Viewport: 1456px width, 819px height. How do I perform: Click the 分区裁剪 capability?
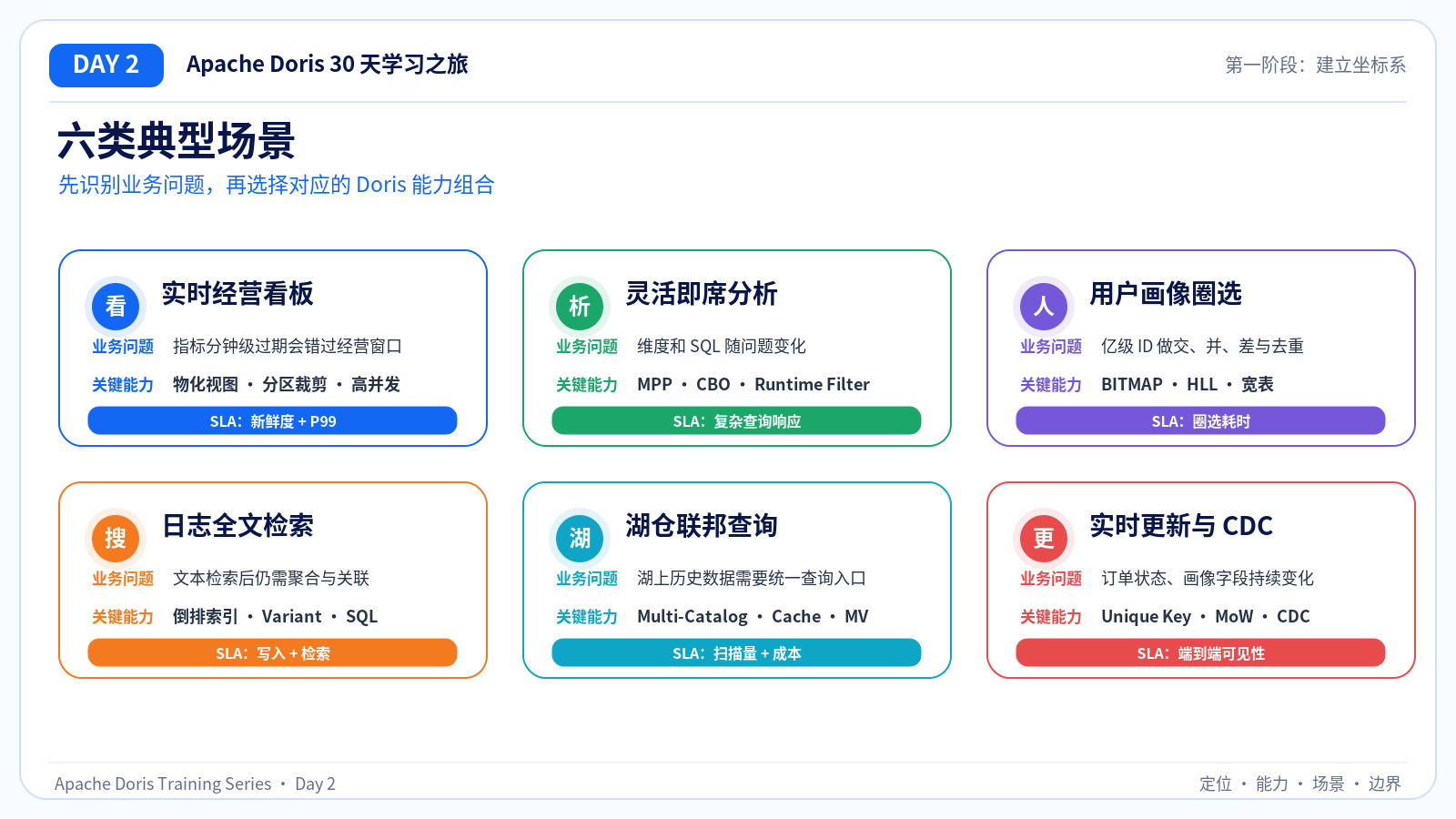click(x=295, y=385)
